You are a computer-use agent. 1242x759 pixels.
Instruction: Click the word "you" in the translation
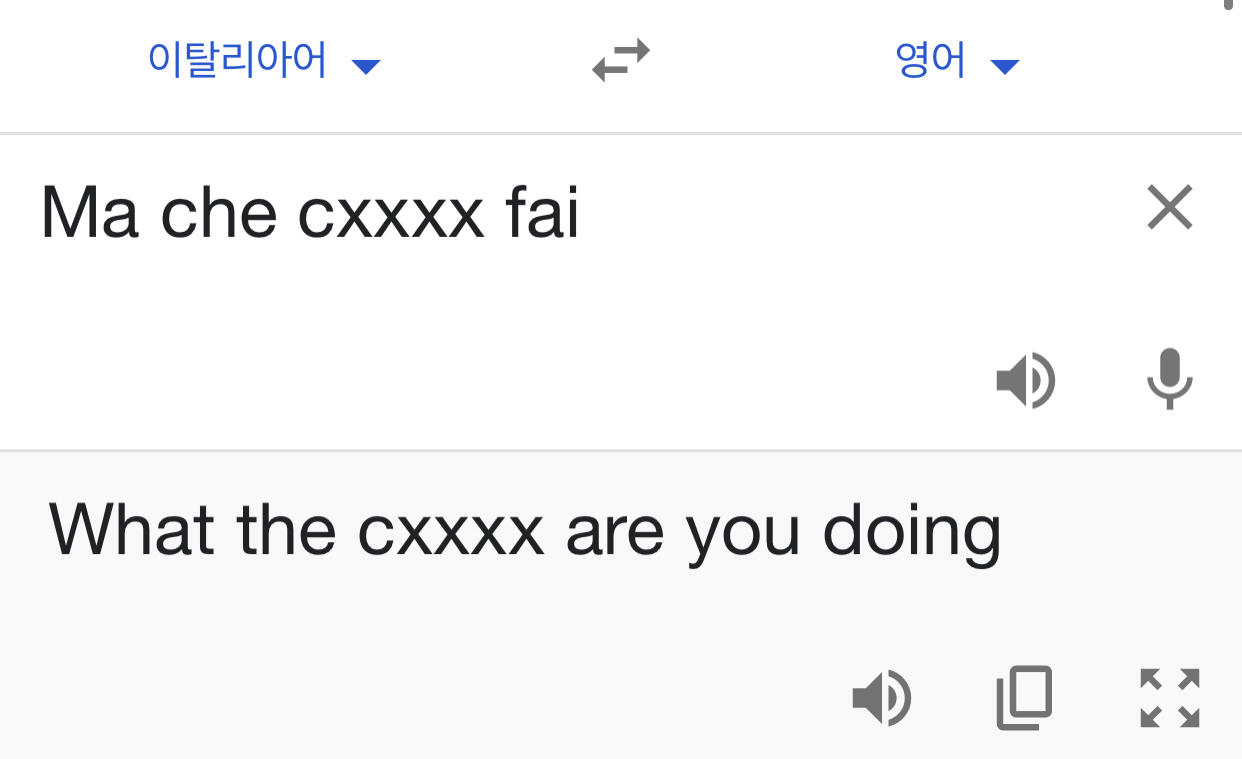(743, 529)
